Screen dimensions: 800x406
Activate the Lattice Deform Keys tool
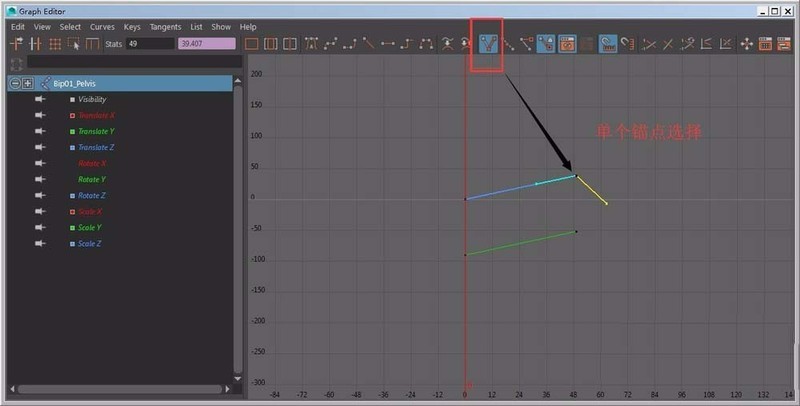click(x=55, y=44)
